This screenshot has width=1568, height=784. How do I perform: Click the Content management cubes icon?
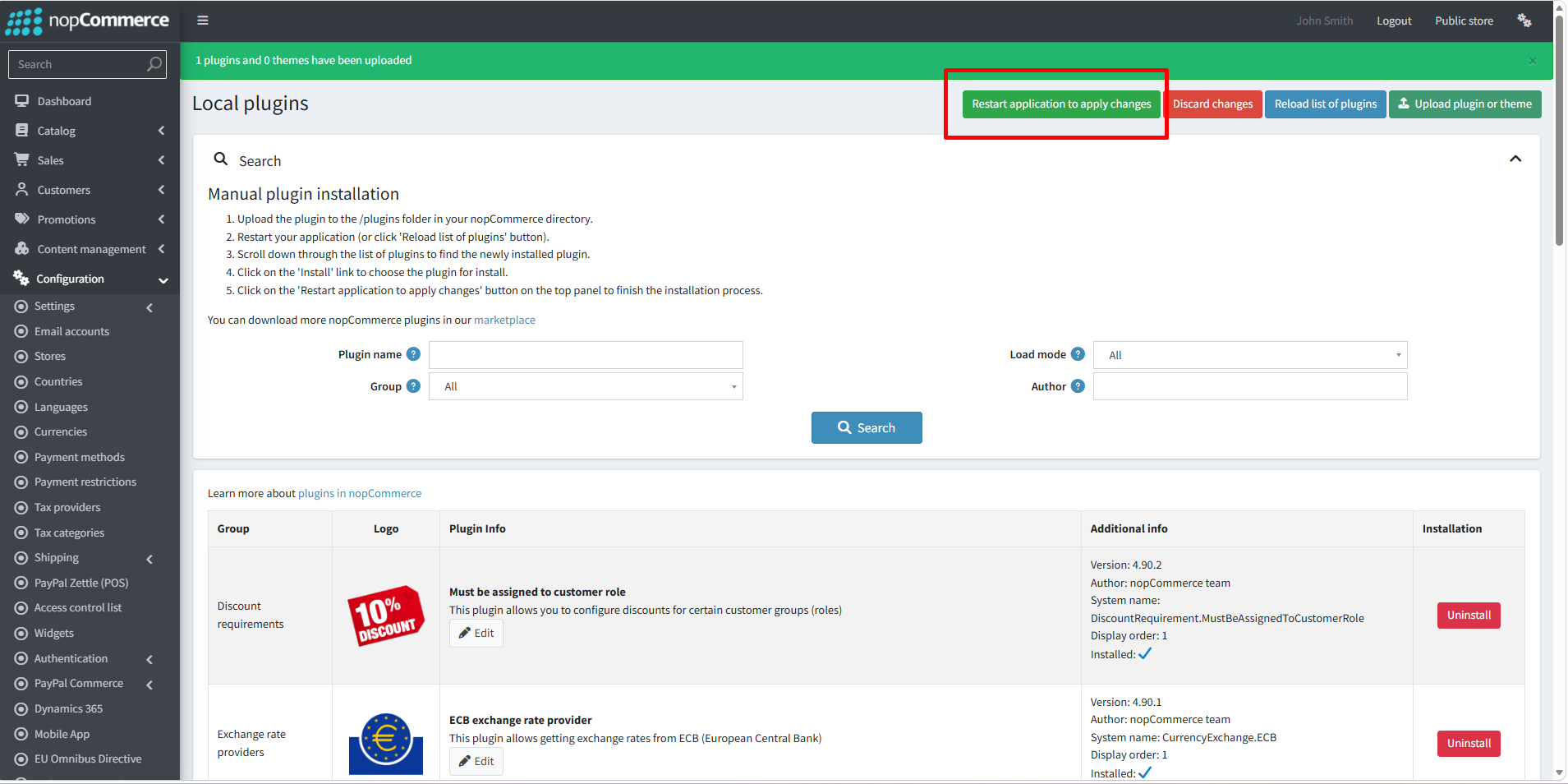pos(22,249)
